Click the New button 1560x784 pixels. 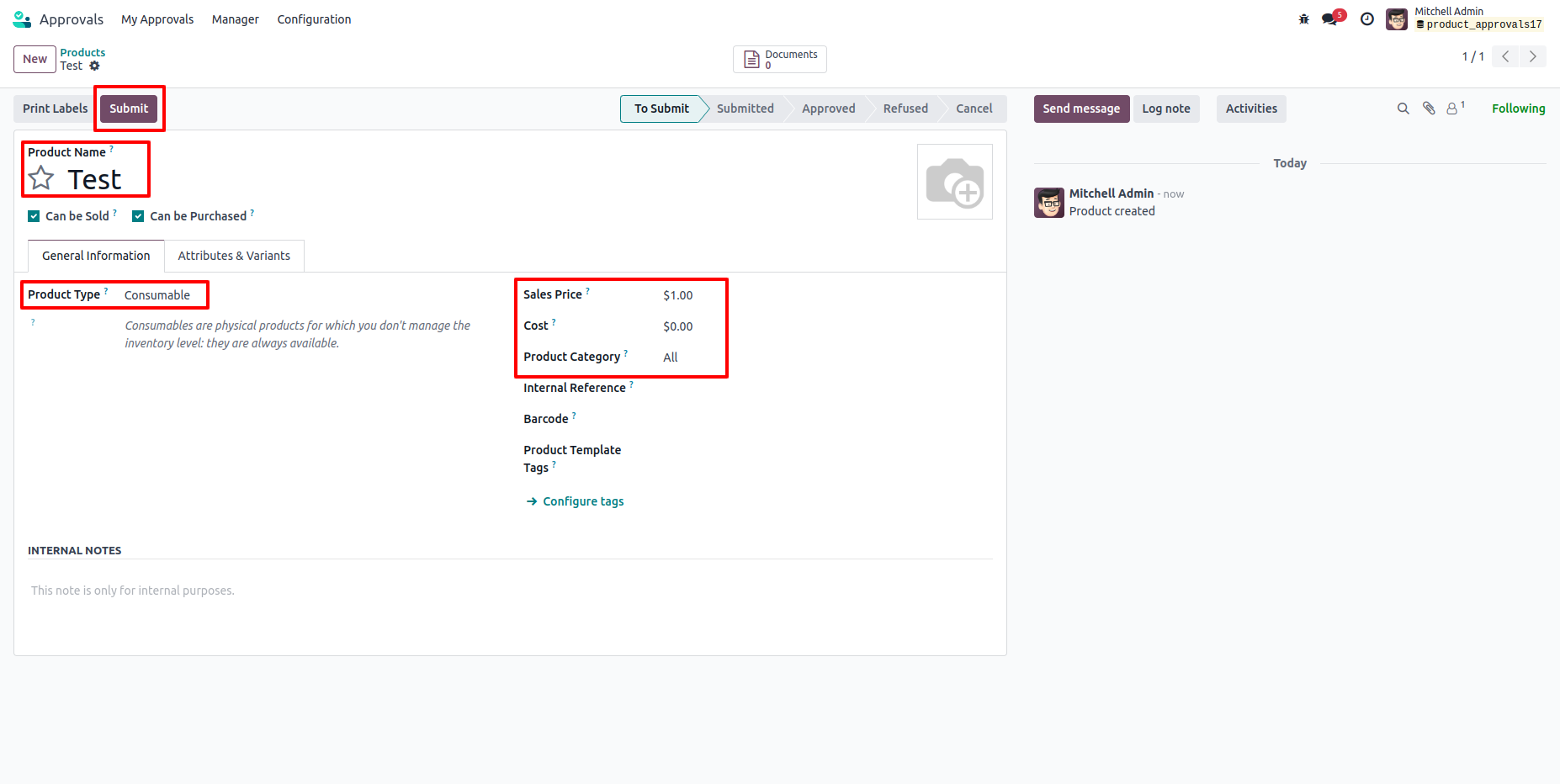point(34,59)
